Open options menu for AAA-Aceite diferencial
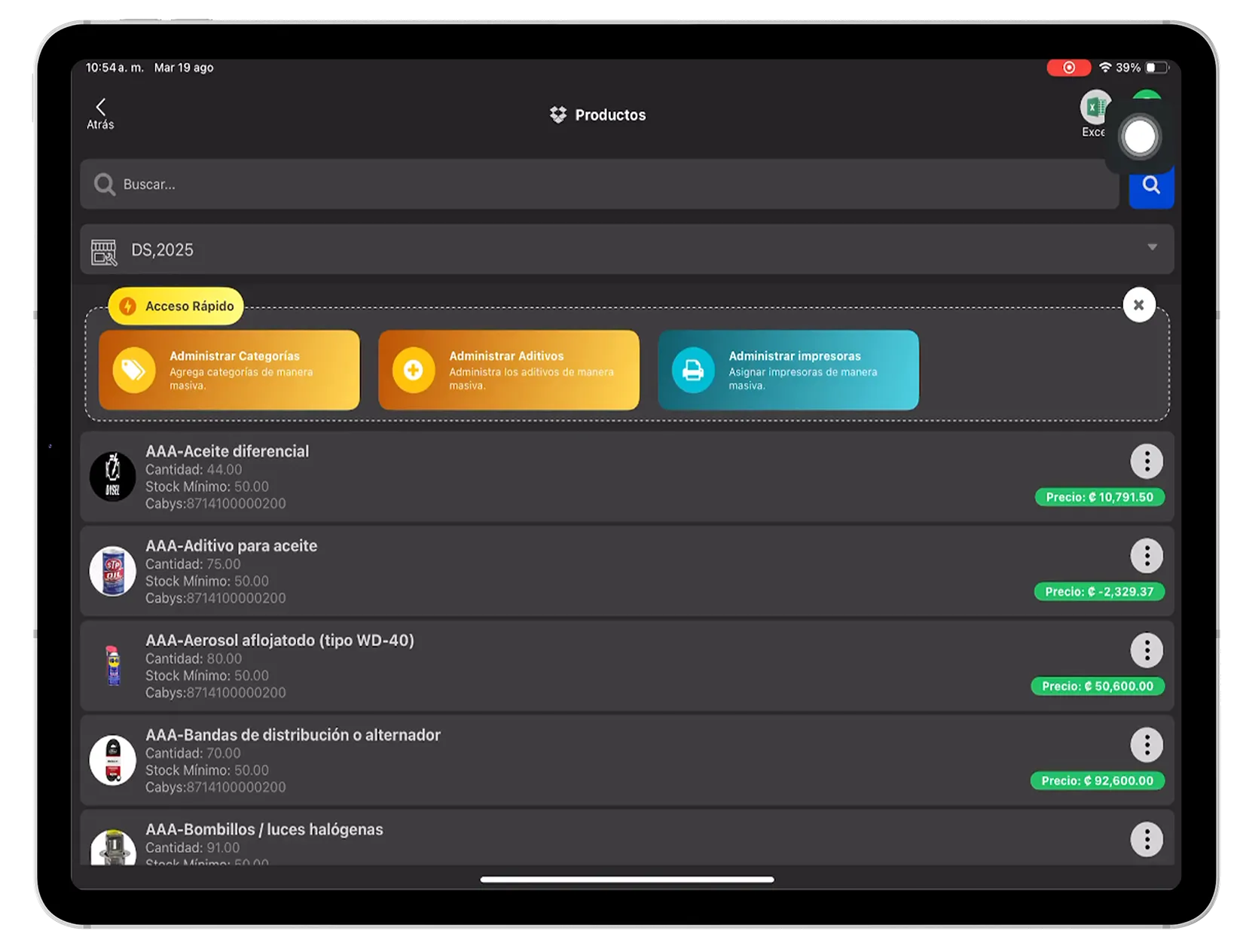This screenshot has height=952, width=1246. tap(1147, 461)
